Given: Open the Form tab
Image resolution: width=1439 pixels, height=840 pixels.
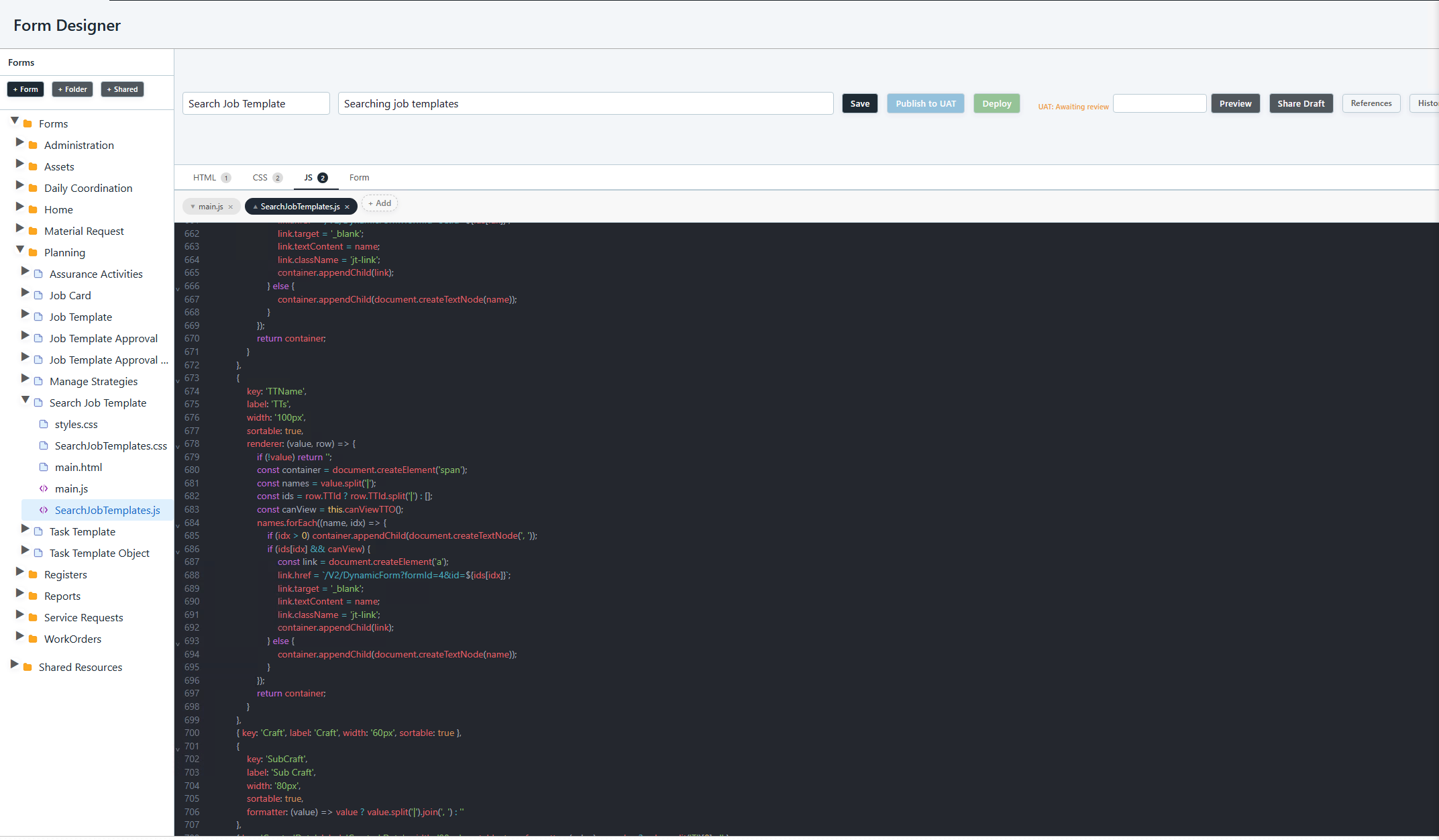Looking at the screenshot, I should 359,177.
